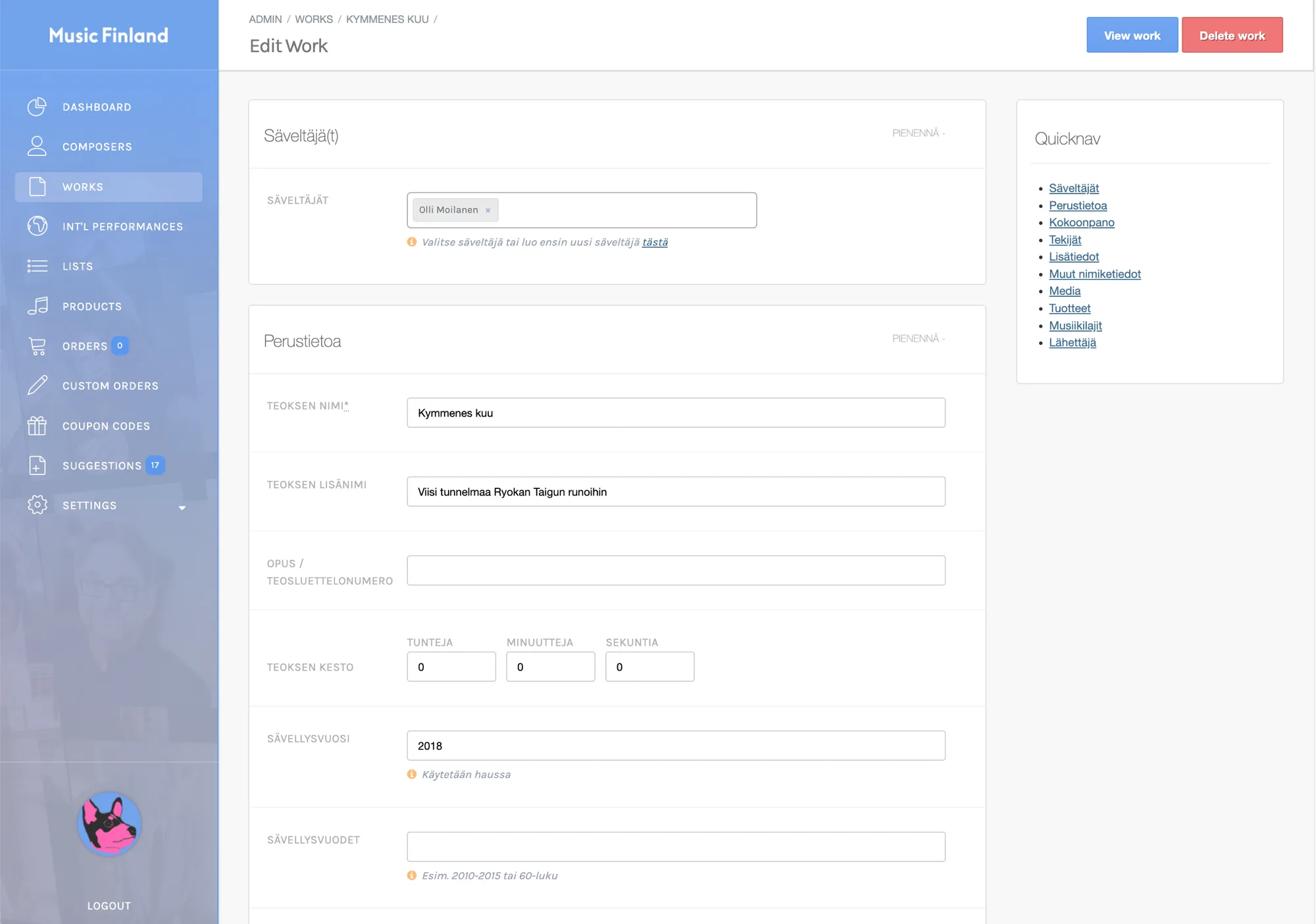
Task: Open Int'l Performances menu item
Action: coord(109,226)
